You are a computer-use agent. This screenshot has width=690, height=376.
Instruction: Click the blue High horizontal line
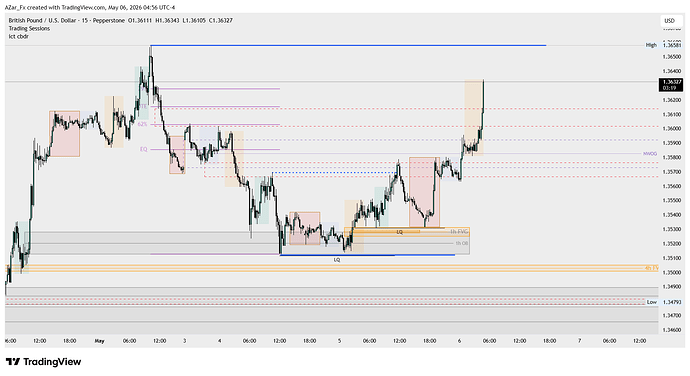(x=348, y=45)
